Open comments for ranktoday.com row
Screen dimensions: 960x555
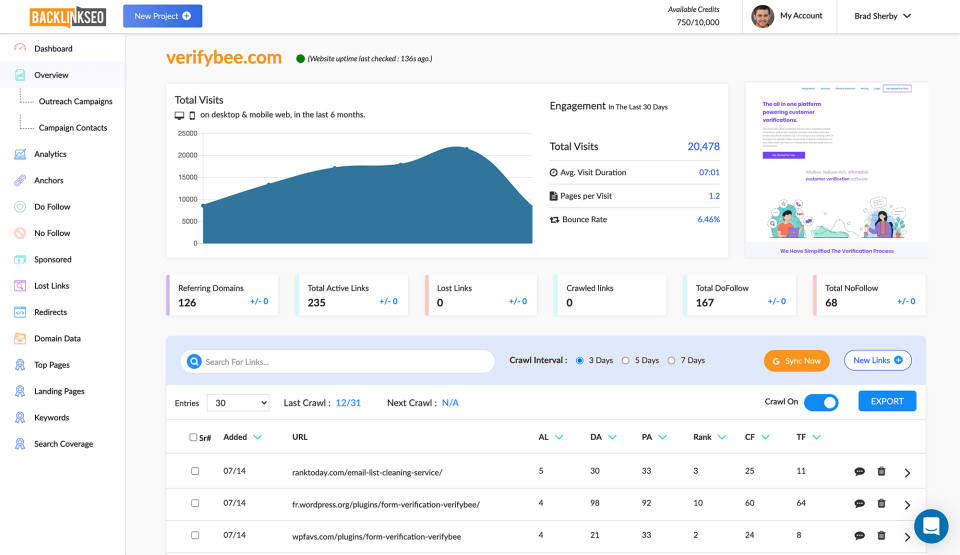pos(860,471)
